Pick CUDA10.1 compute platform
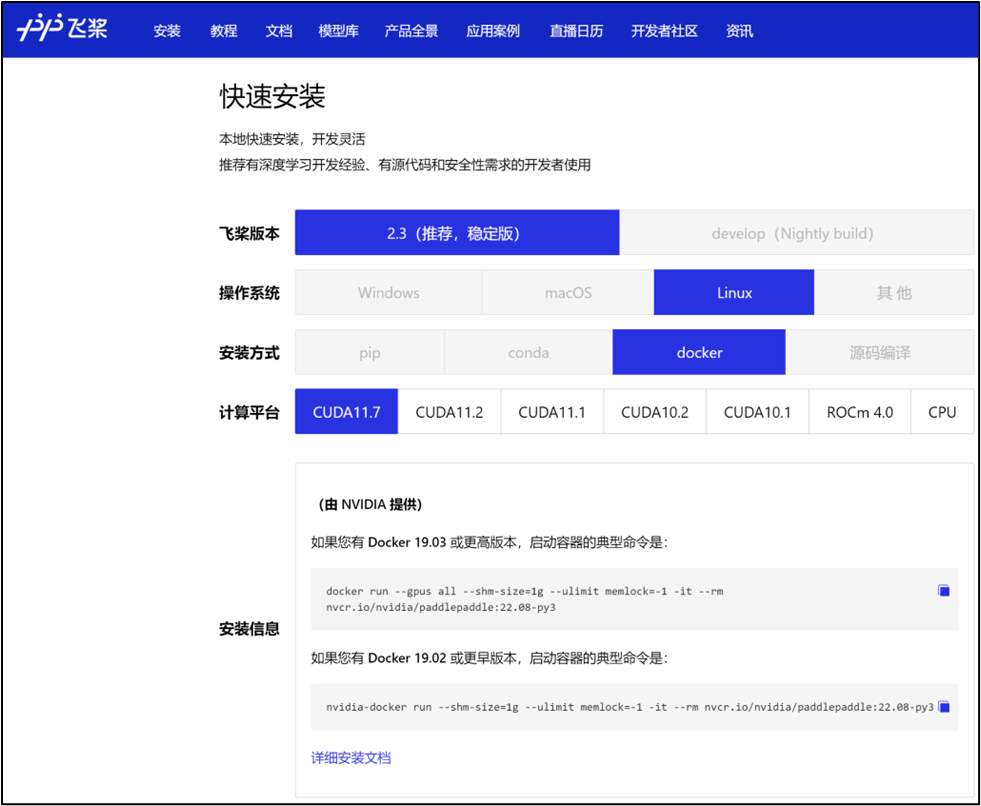The image size is (981, 806). click(758, 412)
